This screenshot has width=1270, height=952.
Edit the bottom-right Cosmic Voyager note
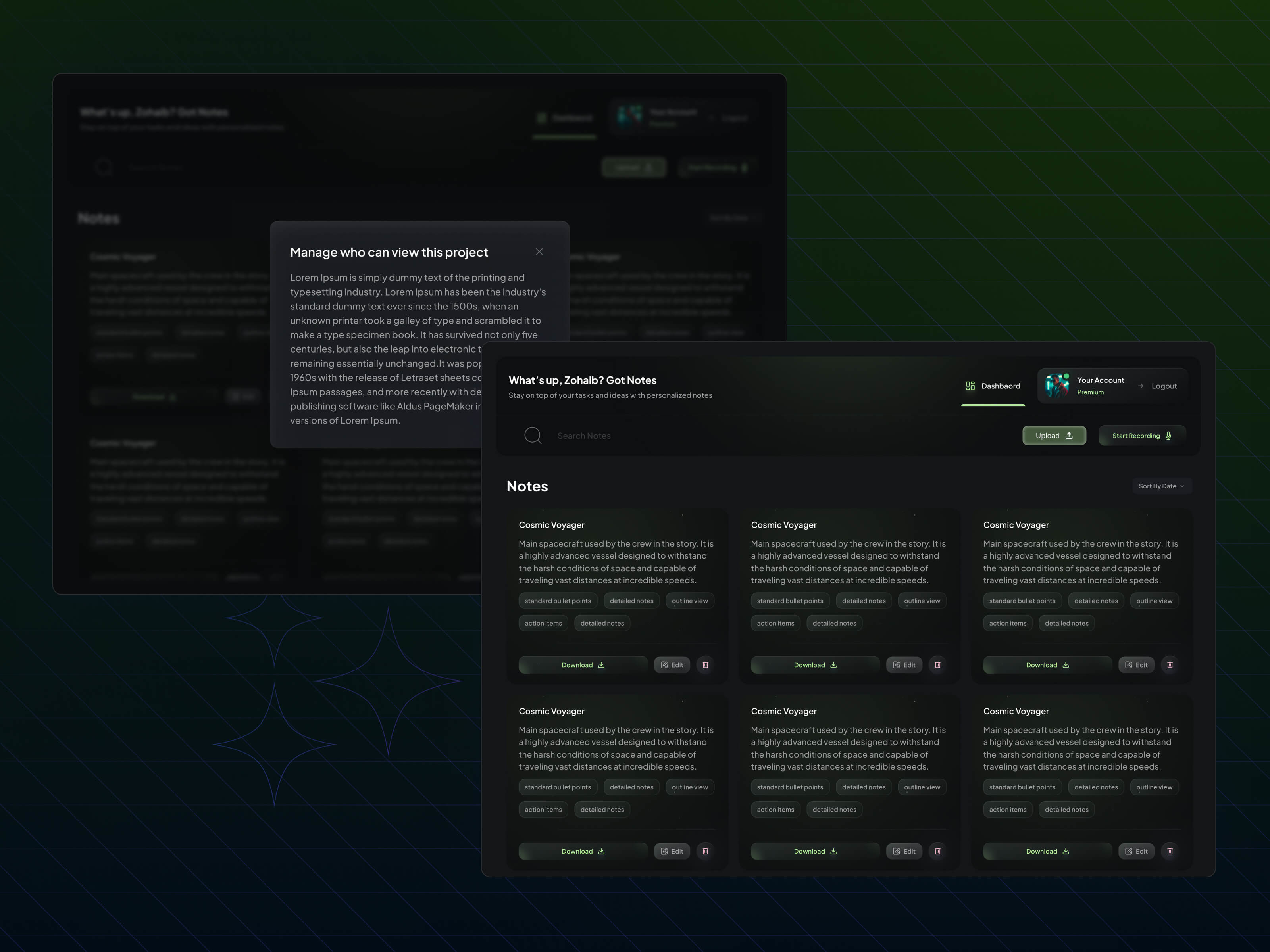tap(1136, 851)
